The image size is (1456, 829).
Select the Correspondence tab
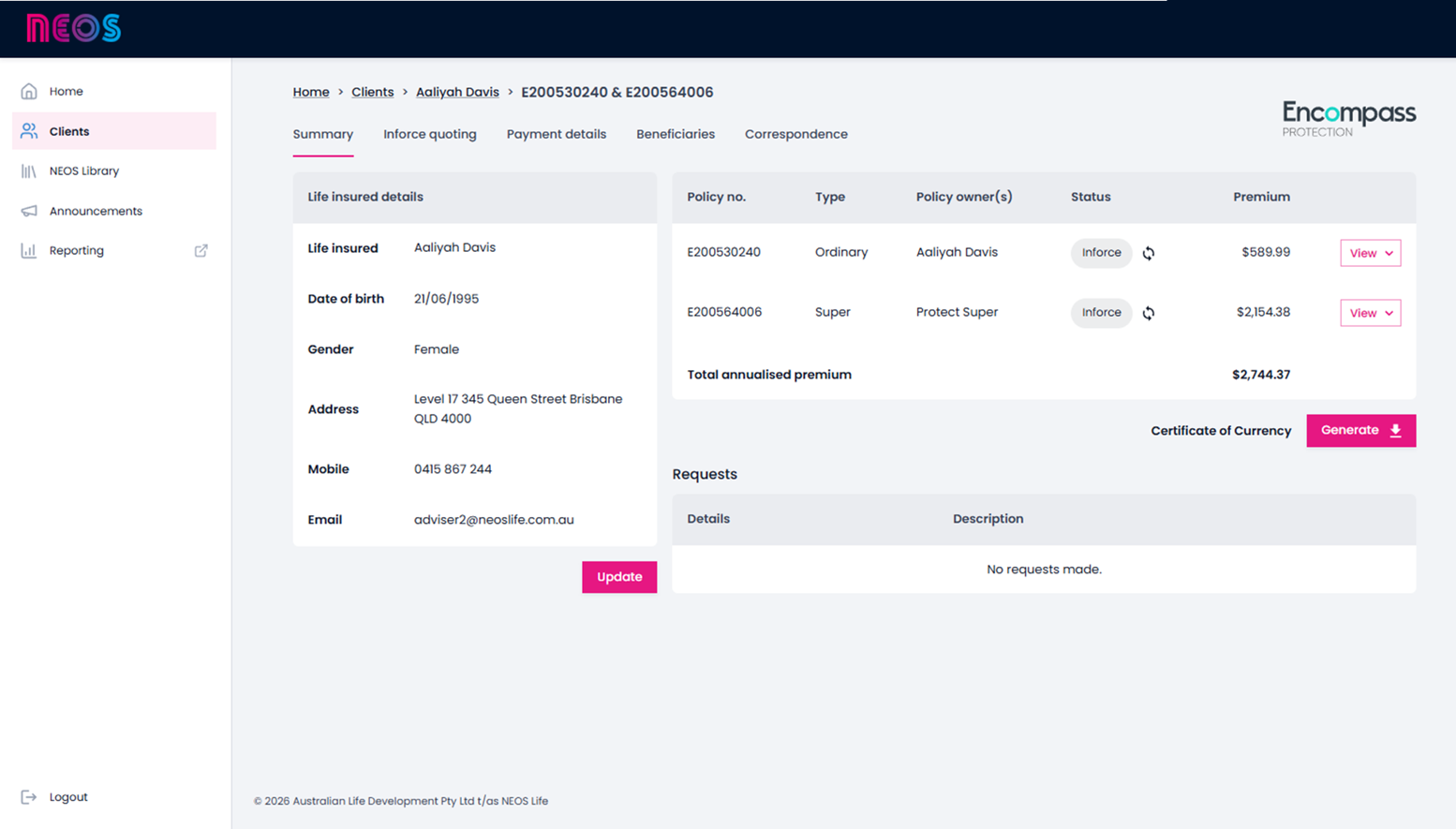[795, 134]
